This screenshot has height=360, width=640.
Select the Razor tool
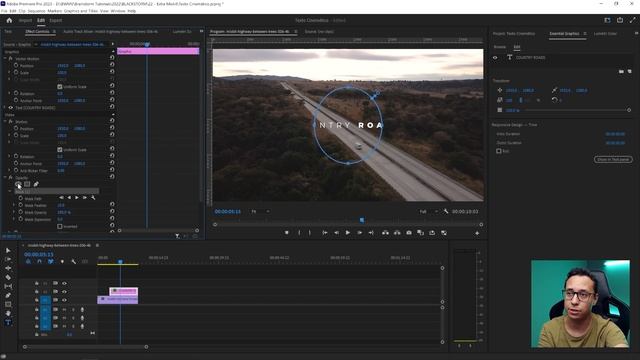pos(8,277)
